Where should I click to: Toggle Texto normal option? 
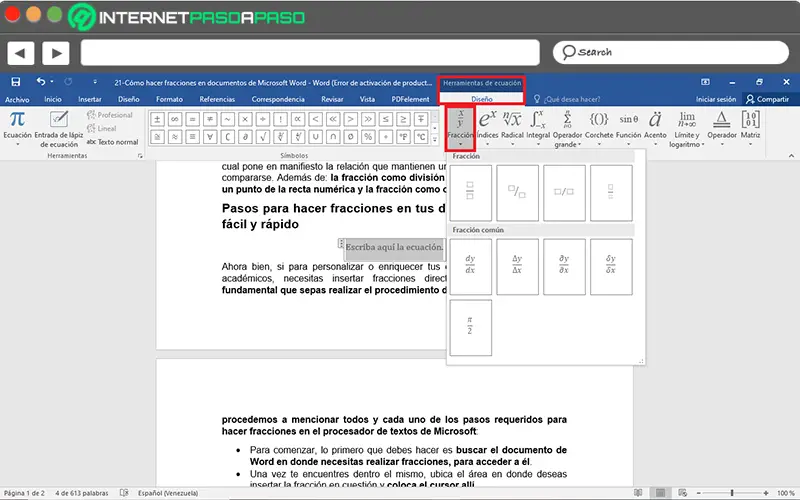click(112, 142)
